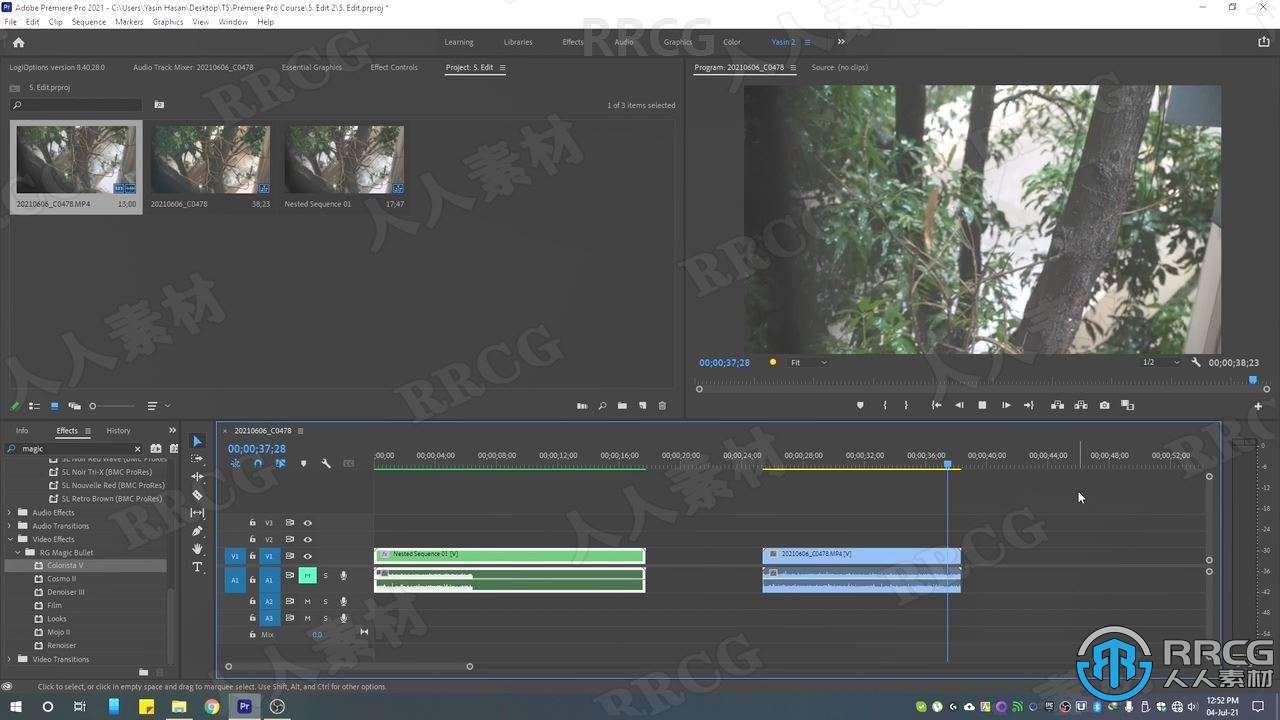The height and width of the screenshot is (720, 1280).
Task: Open Program Monitor settings wrench
Action: tap(1196, 362)
